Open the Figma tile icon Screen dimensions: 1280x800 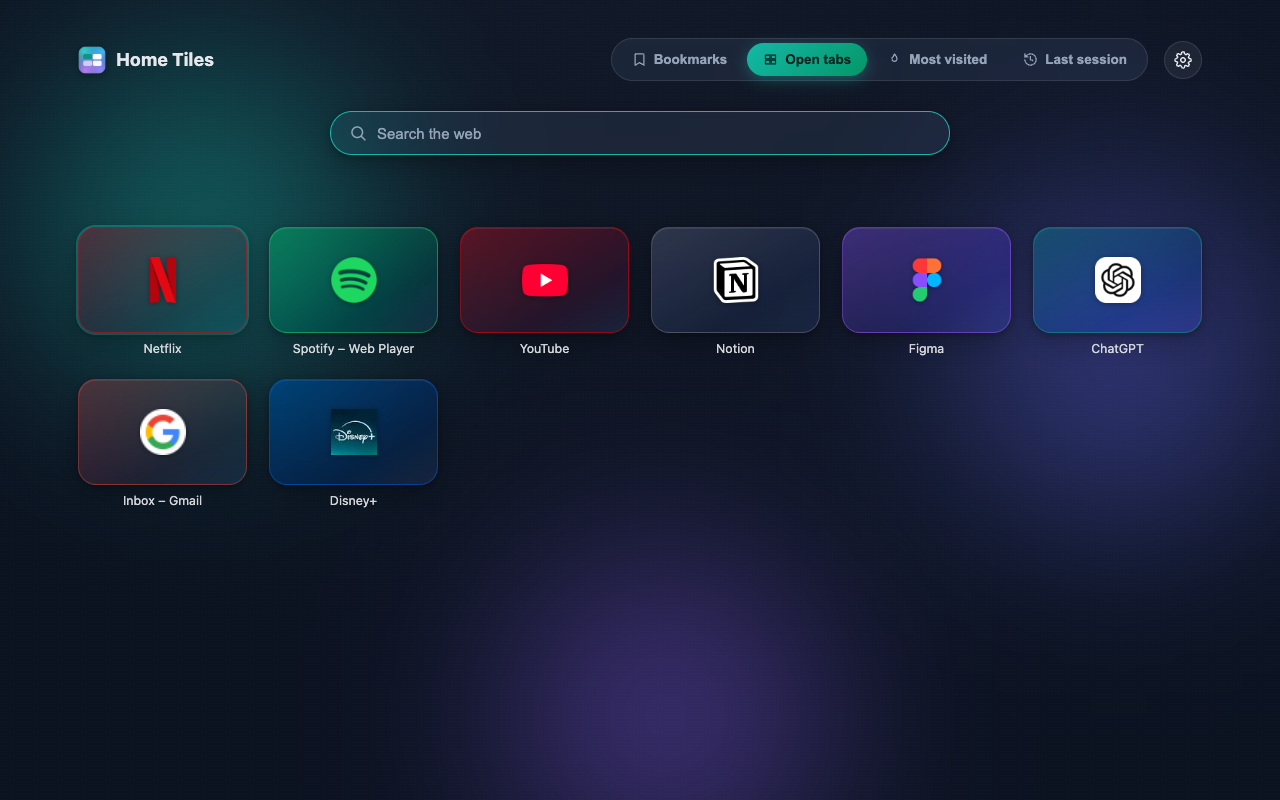click(926, 280)
